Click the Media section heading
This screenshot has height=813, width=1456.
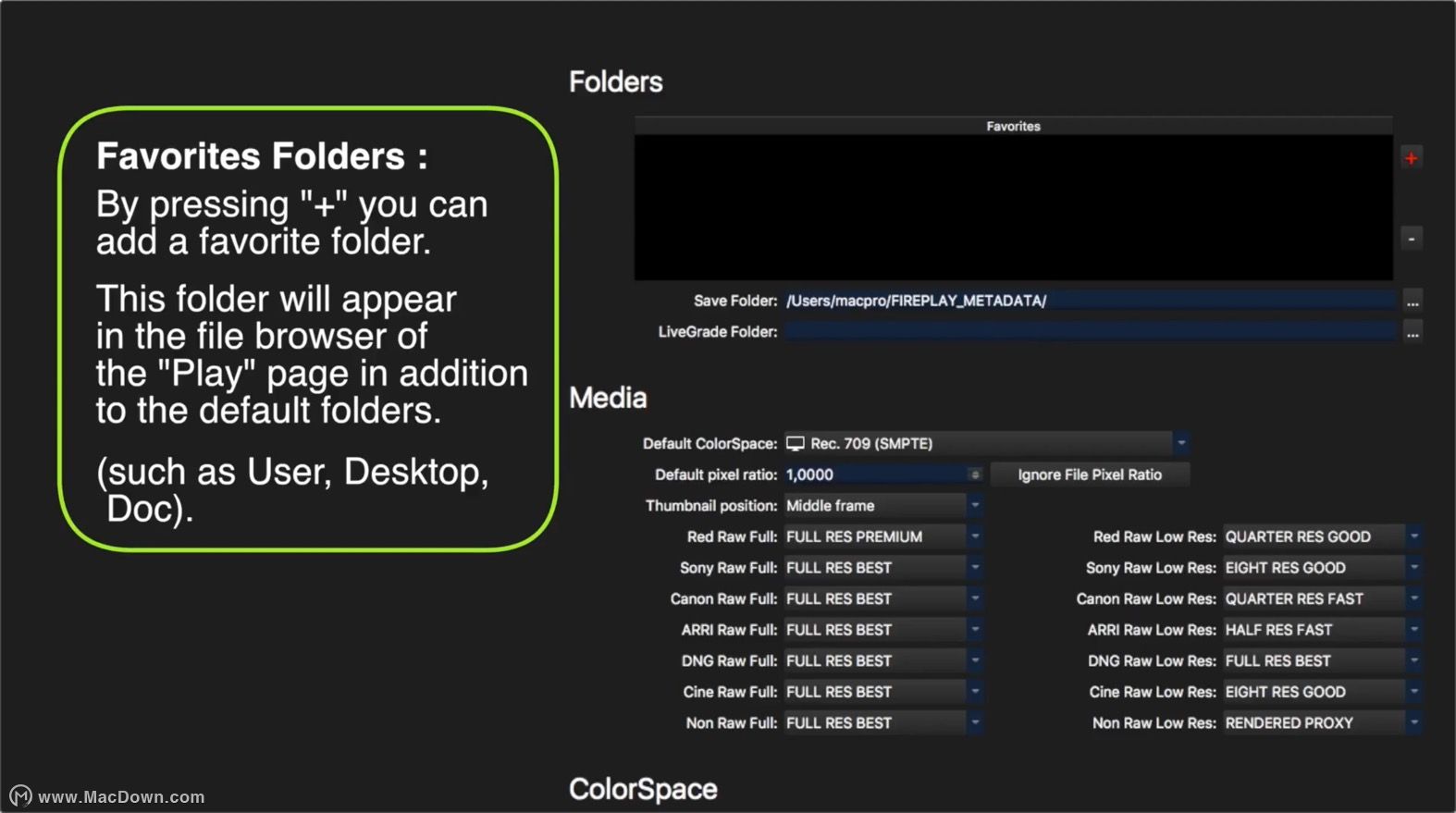point(608,399)
